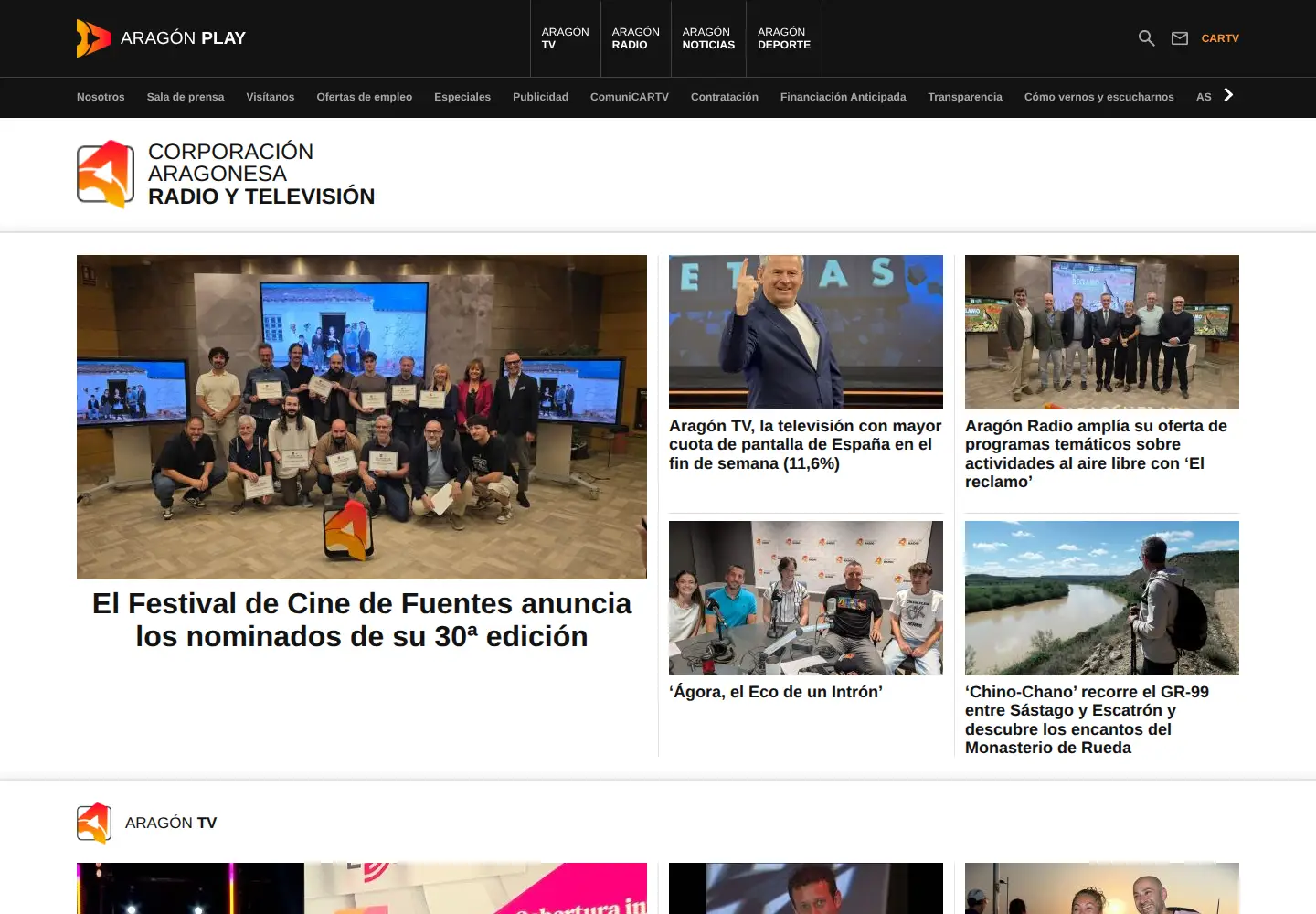Viewport: 1316px width, 914px height.
Task: Select the Especiales menu item
Action: click(462, 97)
